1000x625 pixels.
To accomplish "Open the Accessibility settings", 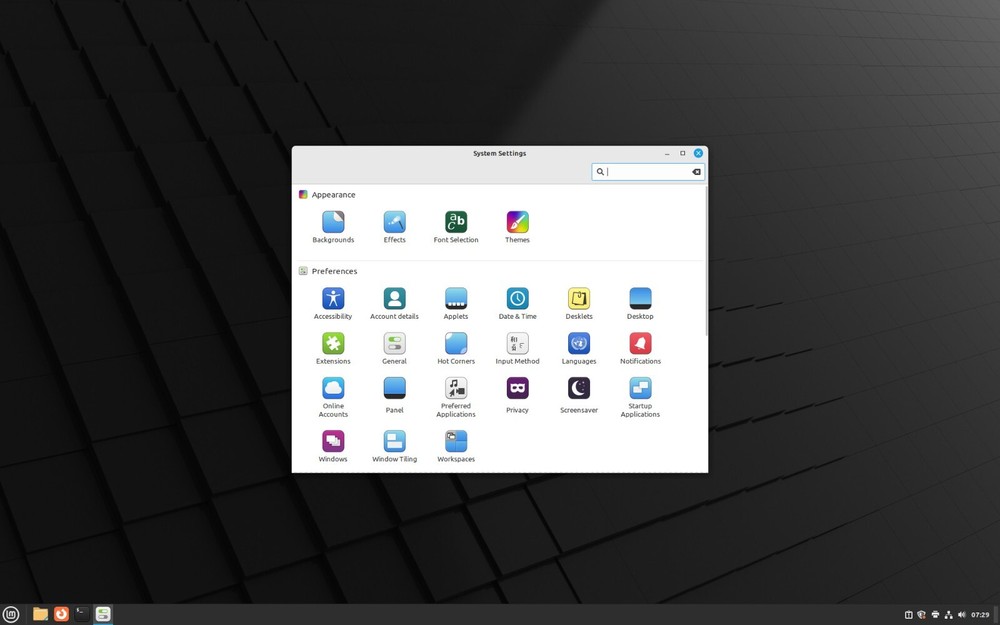I will tap(333, 299).
